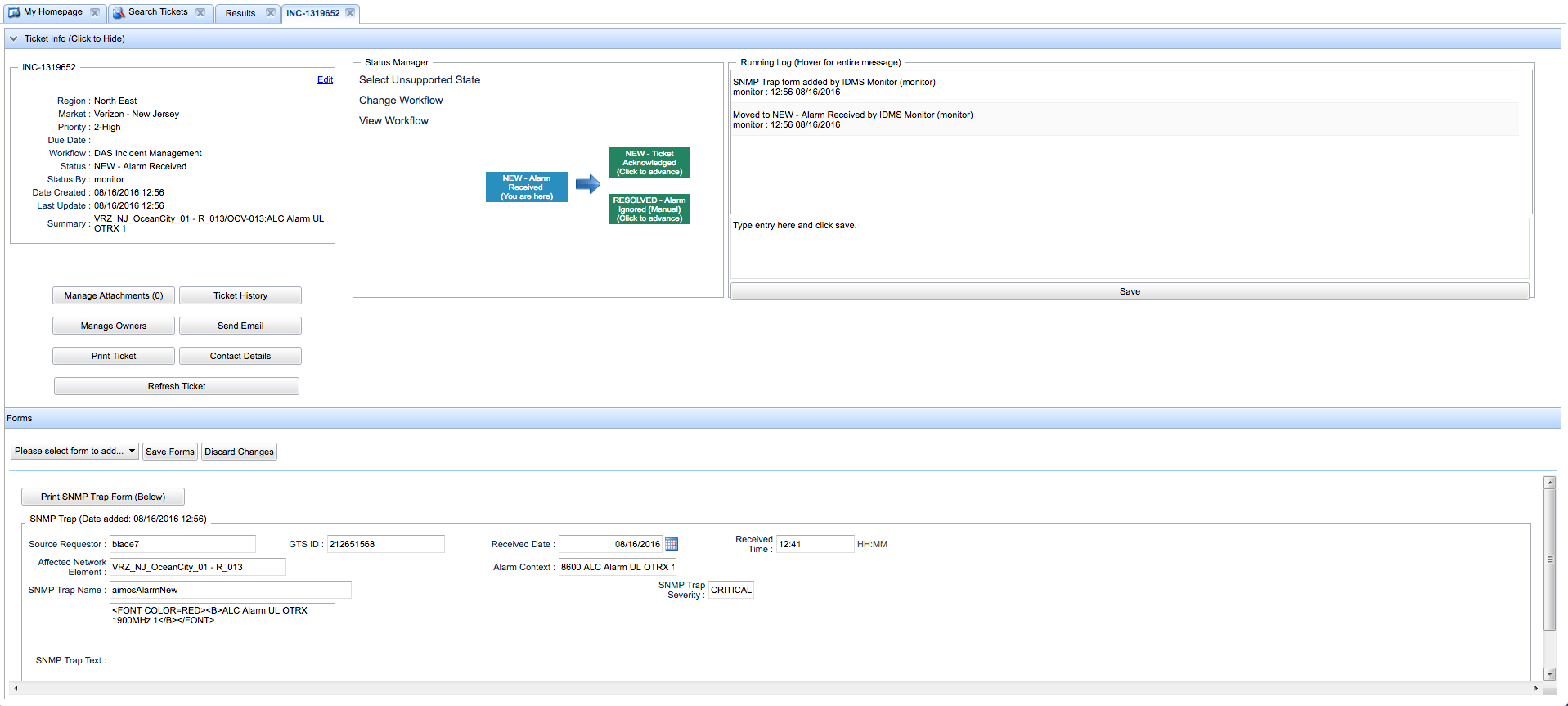The image size is (1568, 706).
Task: Click the My Homepage tab icon
Action: 14,12
